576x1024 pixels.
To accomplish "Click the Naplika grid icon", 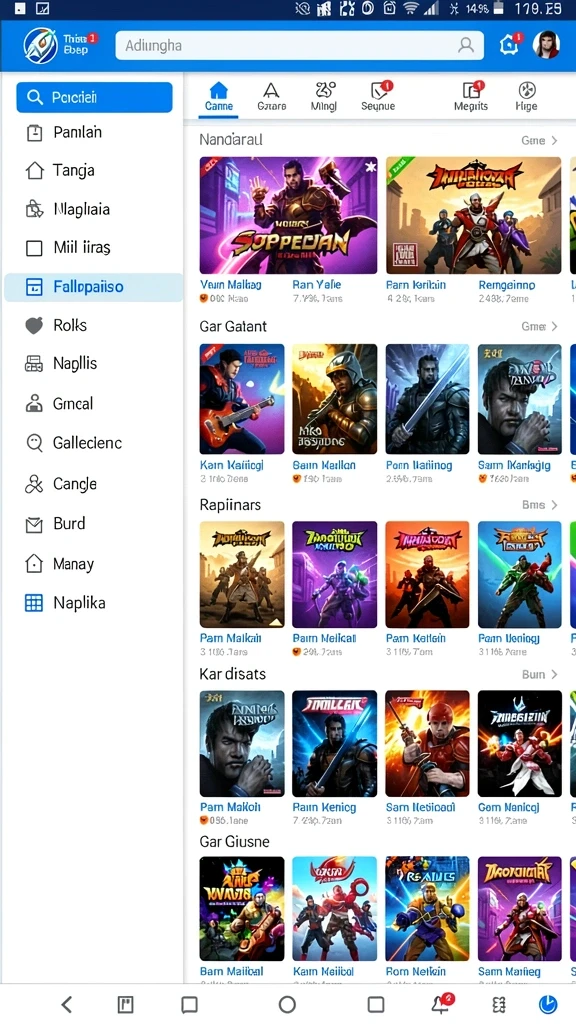I will 34,603.
